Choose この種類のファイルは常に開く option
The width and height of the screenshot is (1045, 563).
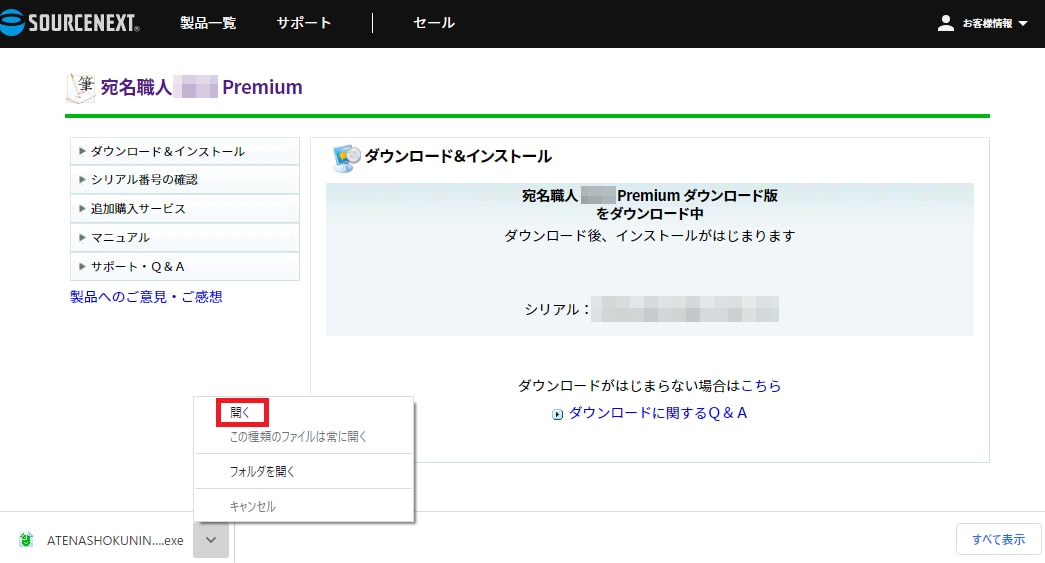coord(298,437)
